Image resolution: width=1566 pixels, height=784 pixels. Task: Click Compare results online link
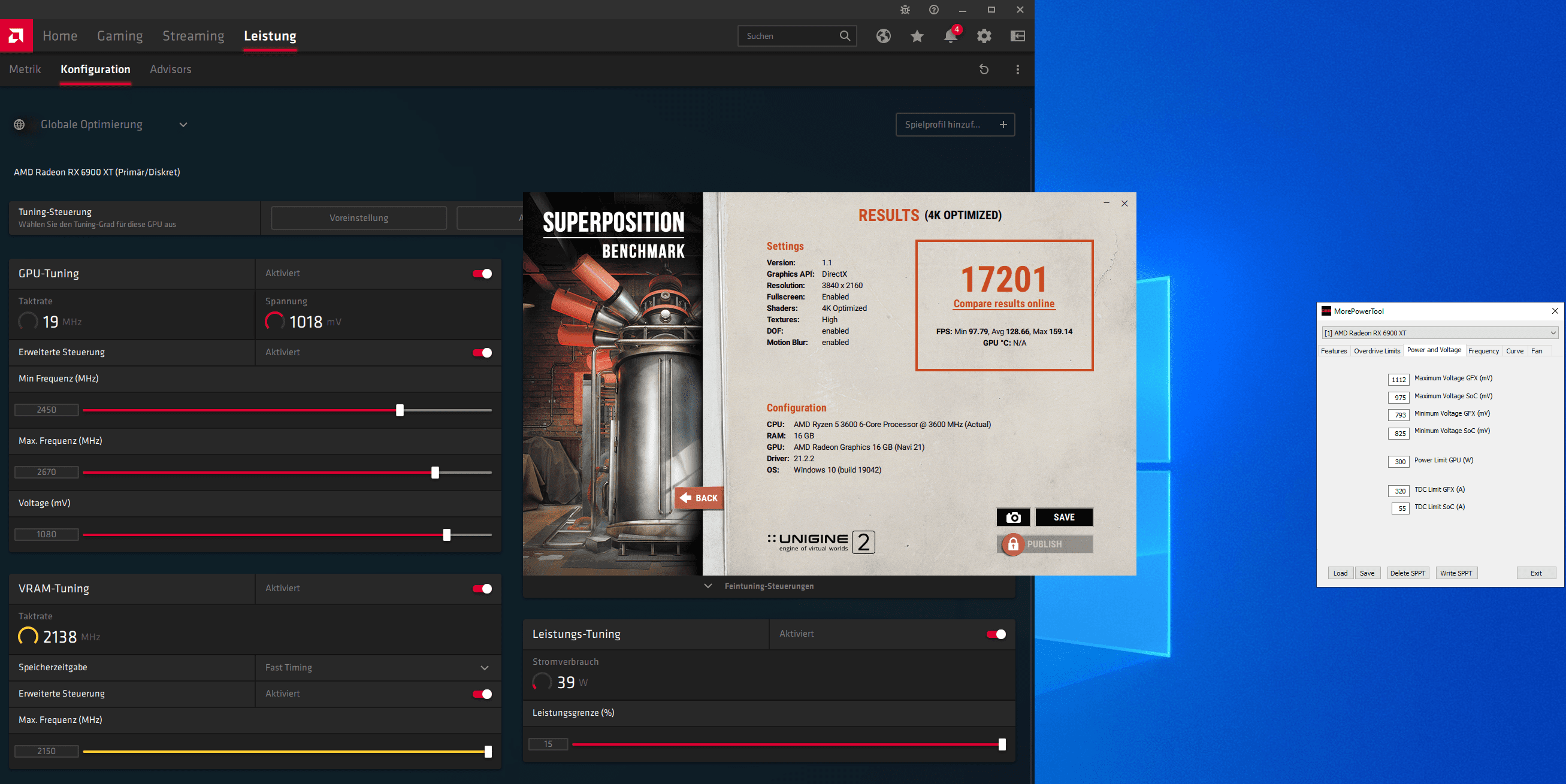pyautogui.click(x=1003, y=304)
